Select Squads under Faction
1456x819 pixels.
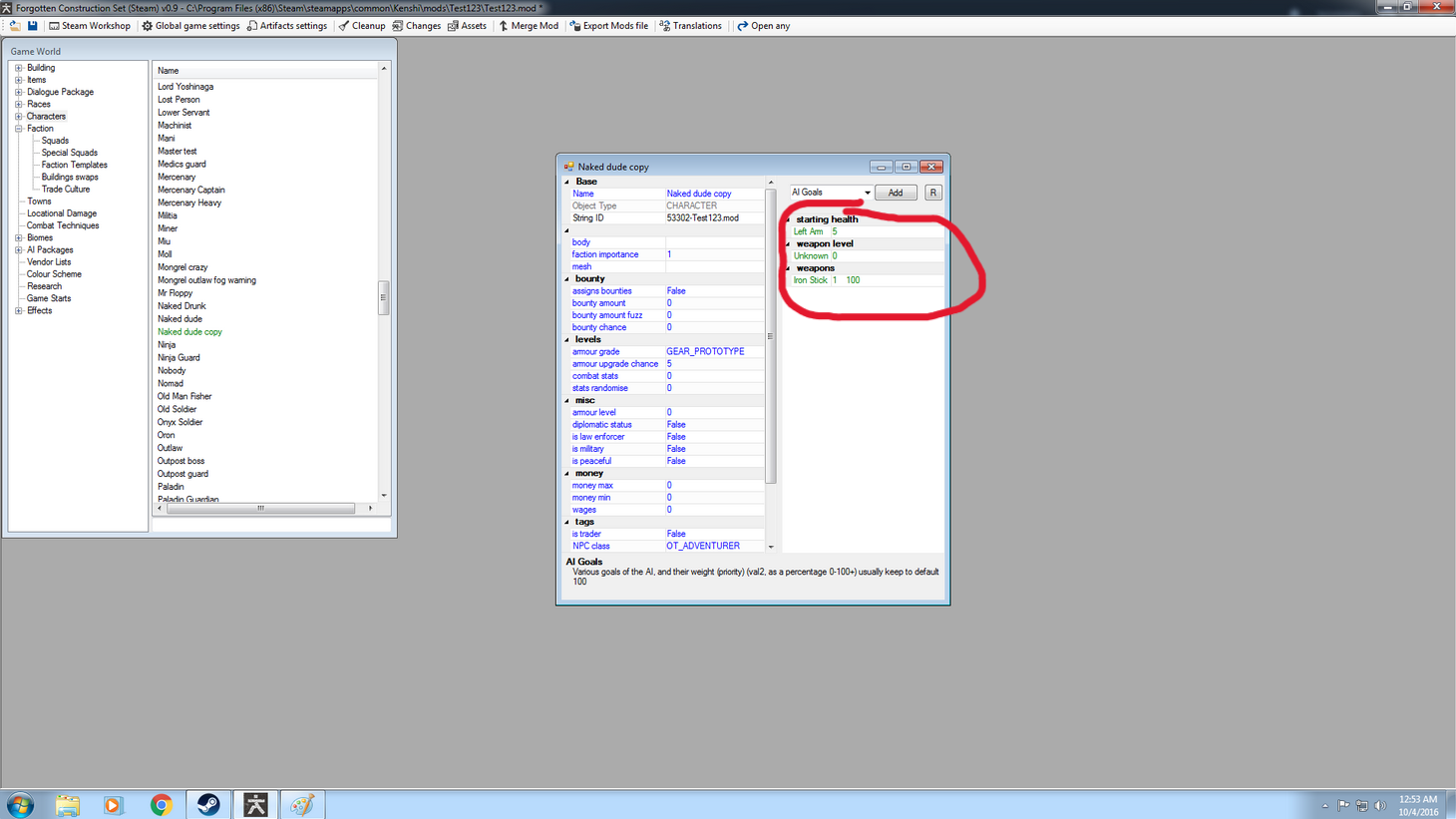point(55,141)
